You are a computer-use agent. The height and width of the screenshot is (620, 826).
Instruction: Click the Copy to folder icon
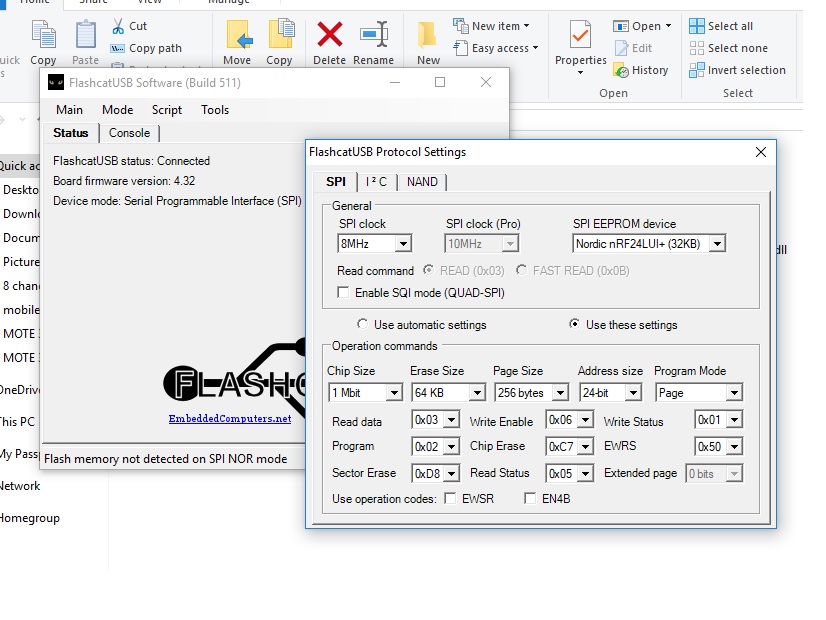point(280,35)
